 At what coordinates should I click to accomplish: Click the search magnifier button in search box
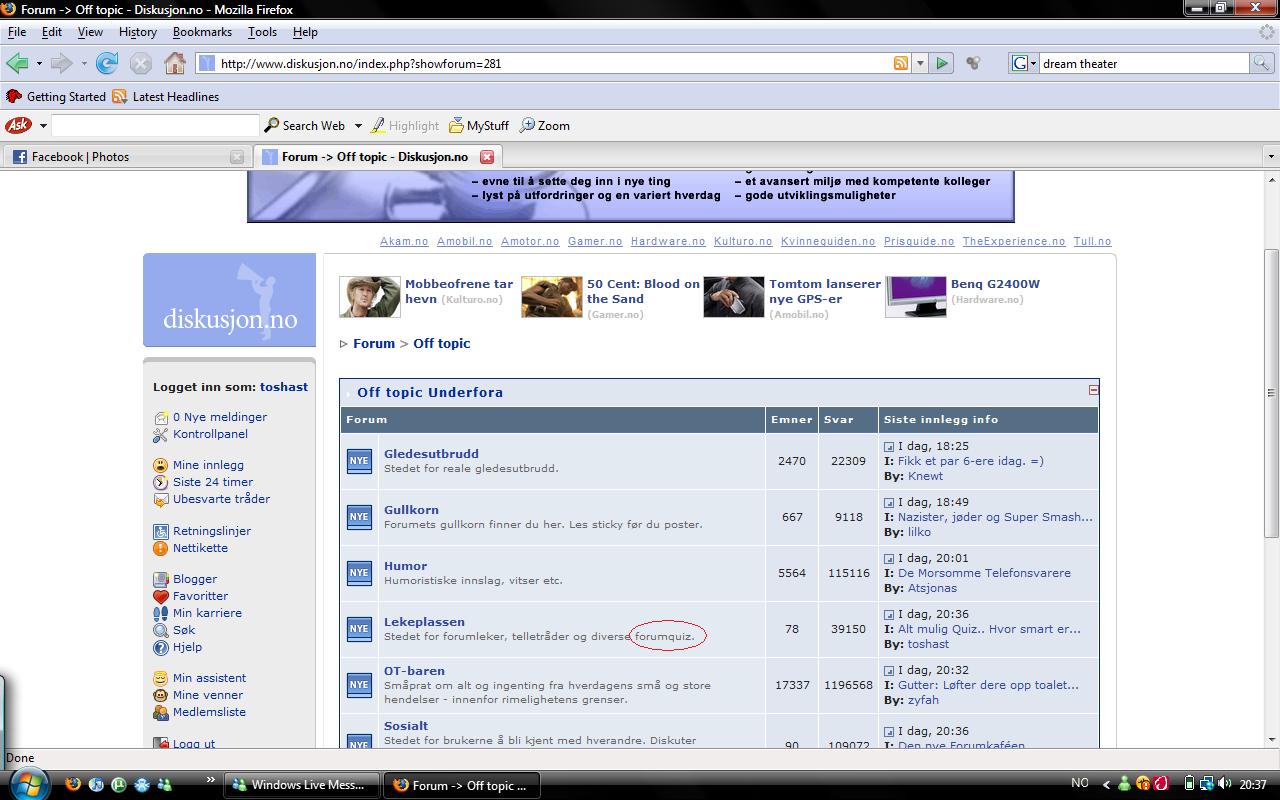1262,63
